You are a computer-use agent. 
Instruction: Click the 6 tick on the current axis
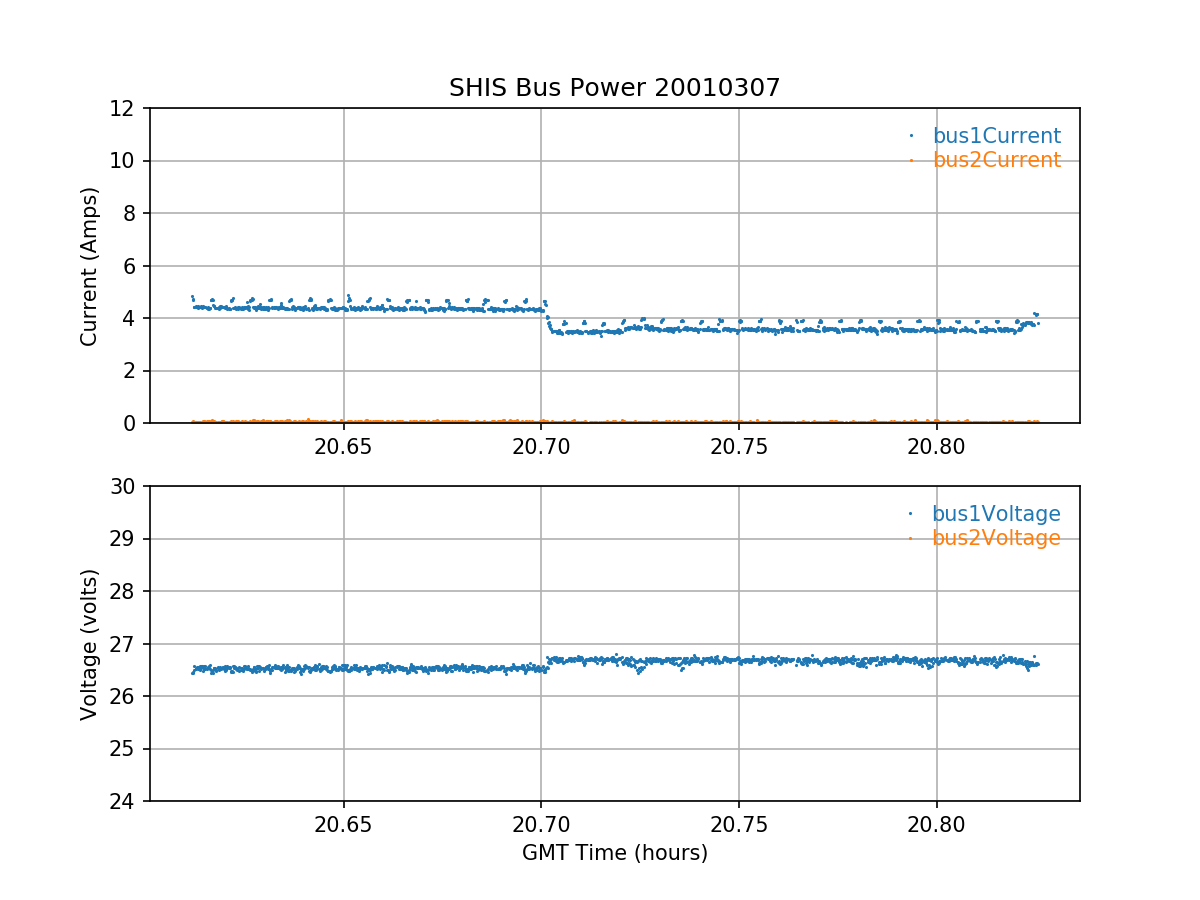coord(132,266)
